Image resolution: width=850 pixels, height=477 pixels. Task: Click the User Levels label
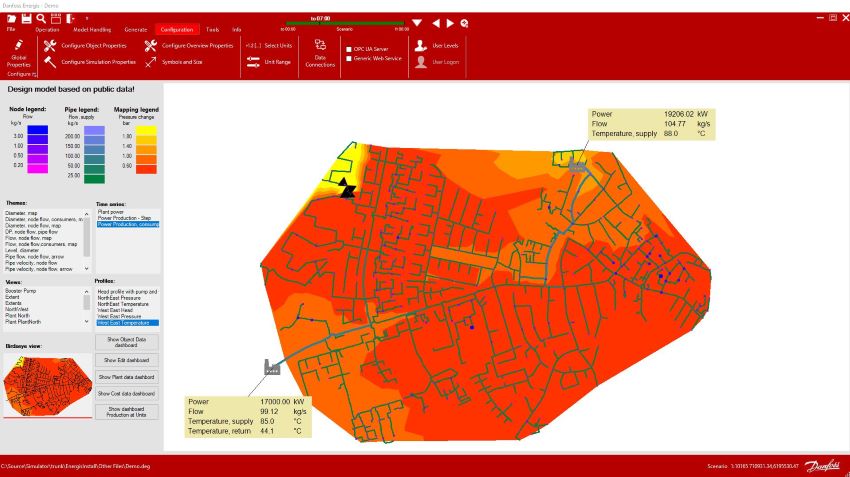coord(445,46)
